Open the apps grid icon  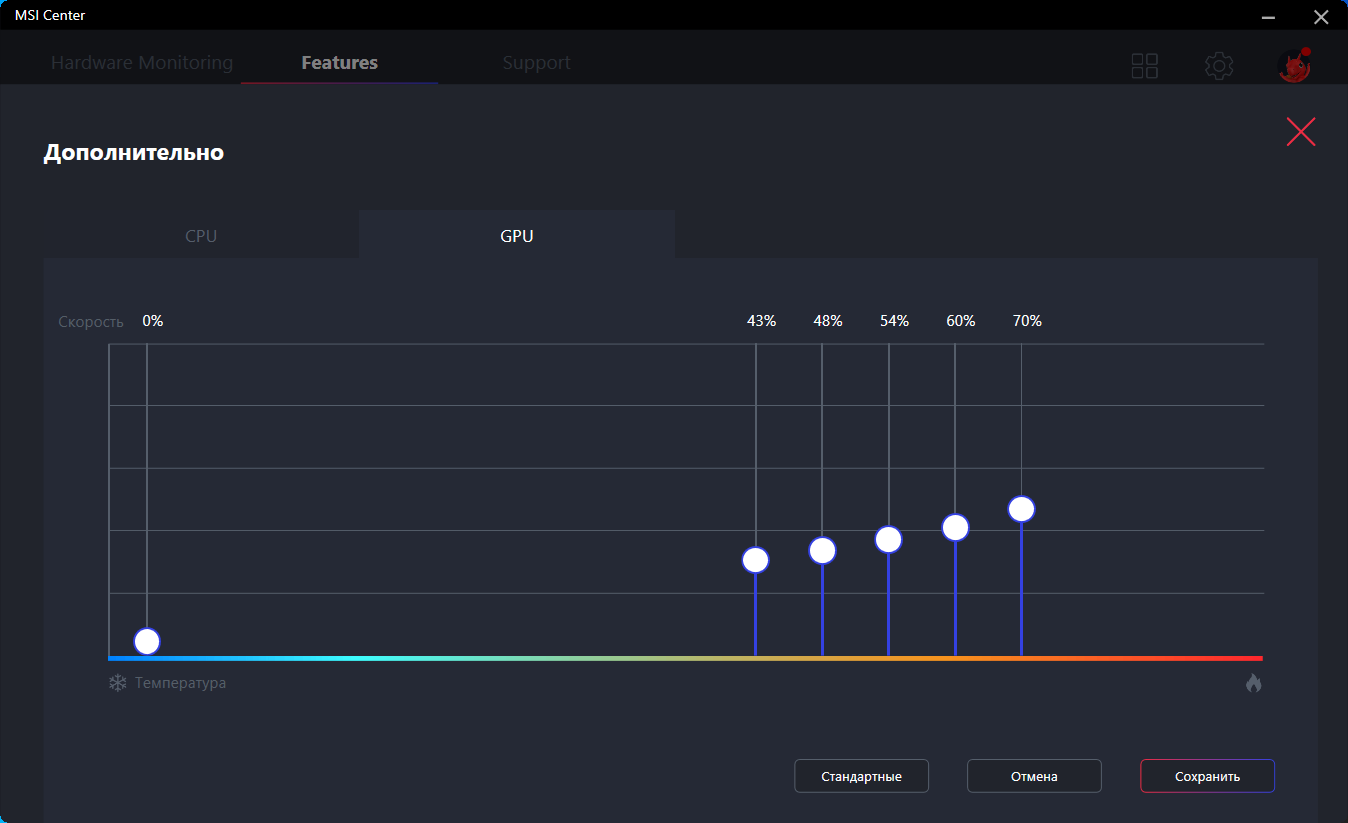click(x=1144, y=66)
